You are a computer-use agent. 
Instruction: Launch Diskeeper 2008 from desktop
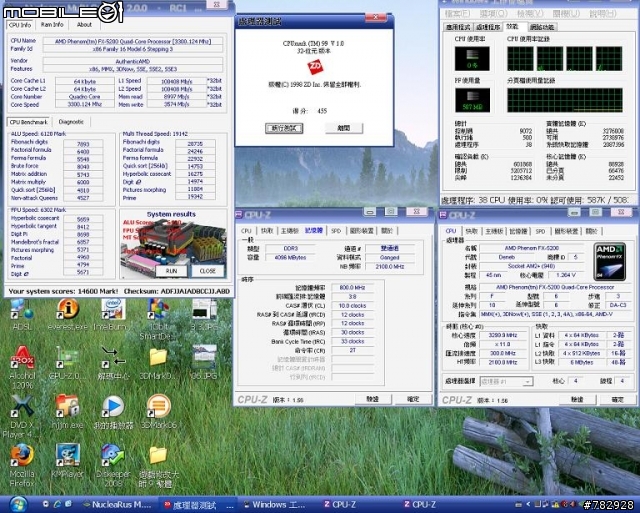pyautogui.click(x=113, y=465)
